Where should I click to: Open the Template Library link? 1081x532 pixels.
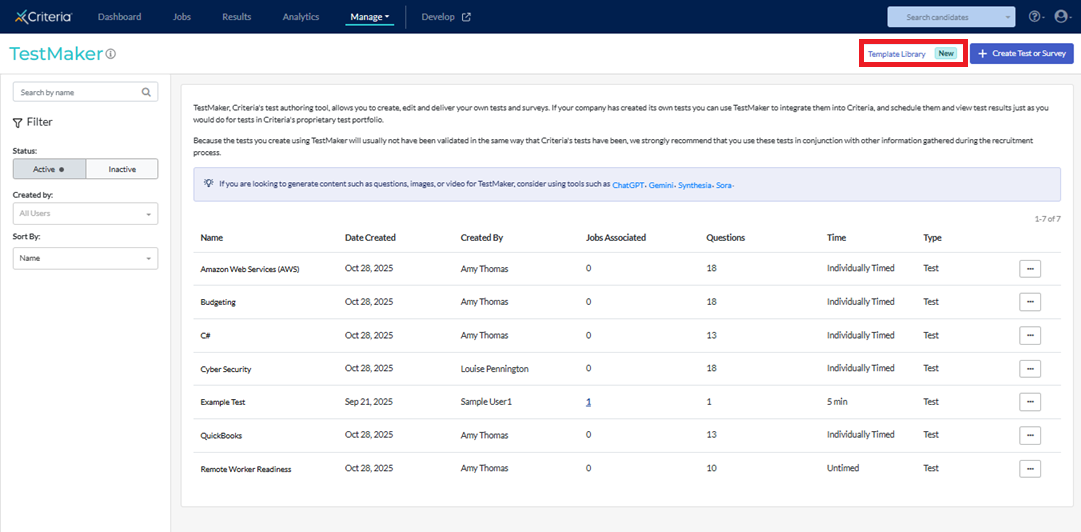pos(897,54)
